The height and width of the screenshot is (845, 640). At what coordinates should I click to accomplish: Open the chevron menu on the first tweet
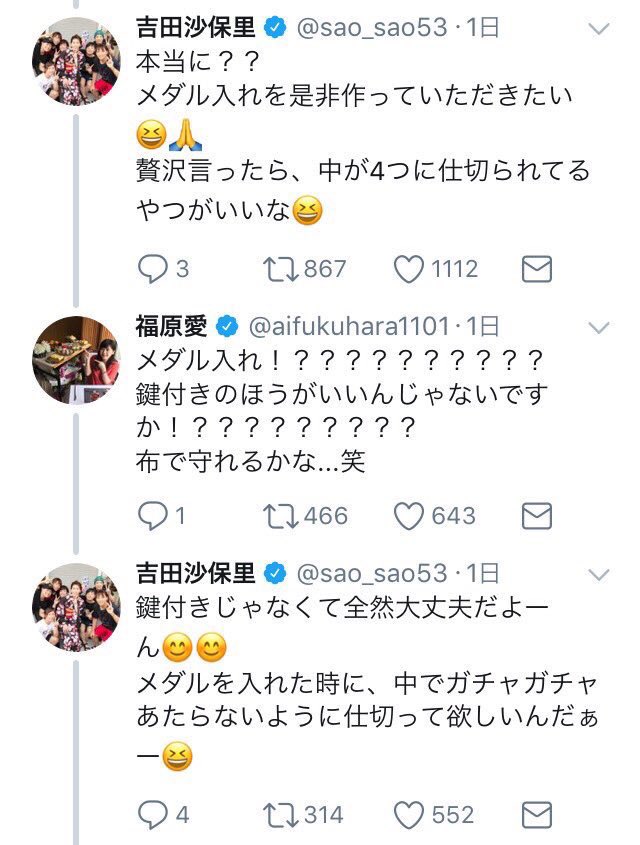pyautogui.click(x=601, y=28)
